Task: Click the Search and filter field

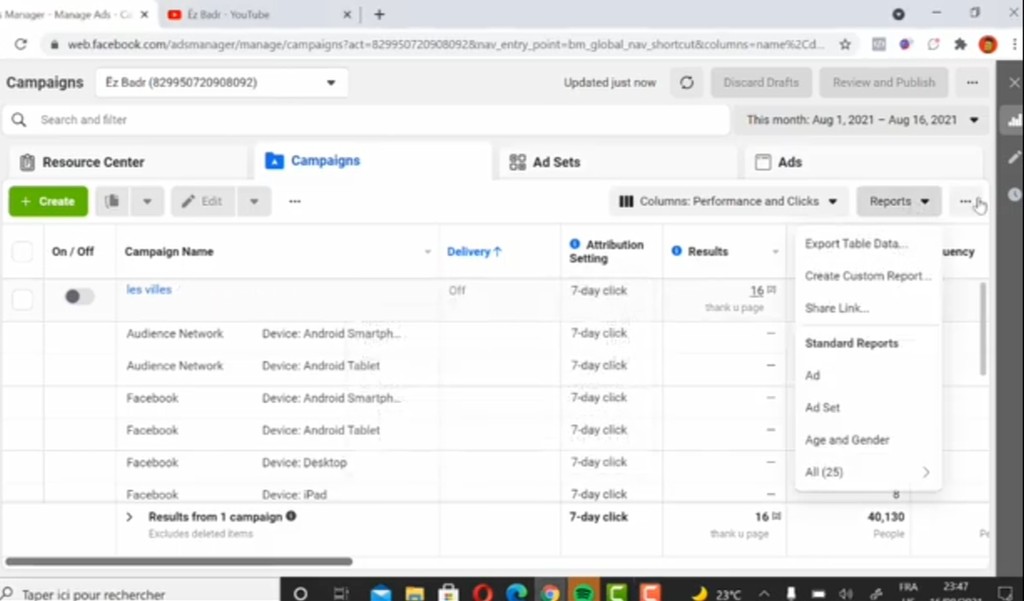Action: click(366, 120)
